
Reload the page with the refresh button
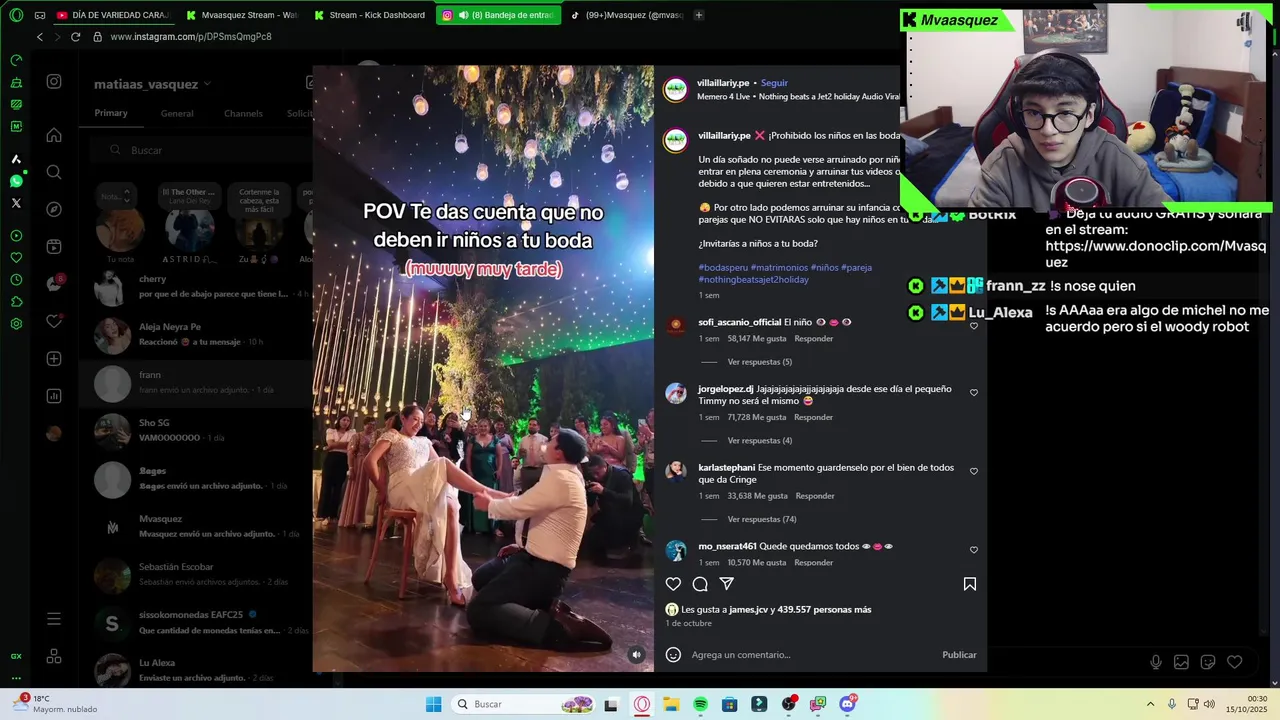click(75, 37)
